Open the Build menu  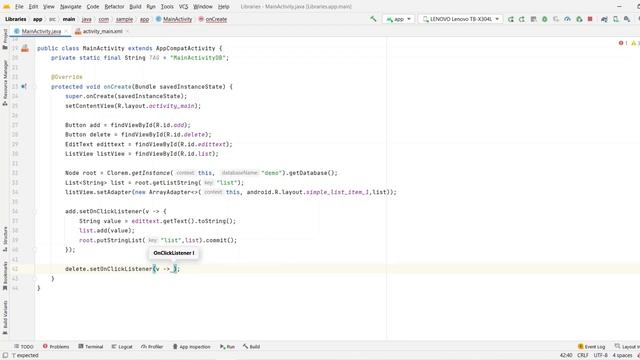[x=135, y=7]
